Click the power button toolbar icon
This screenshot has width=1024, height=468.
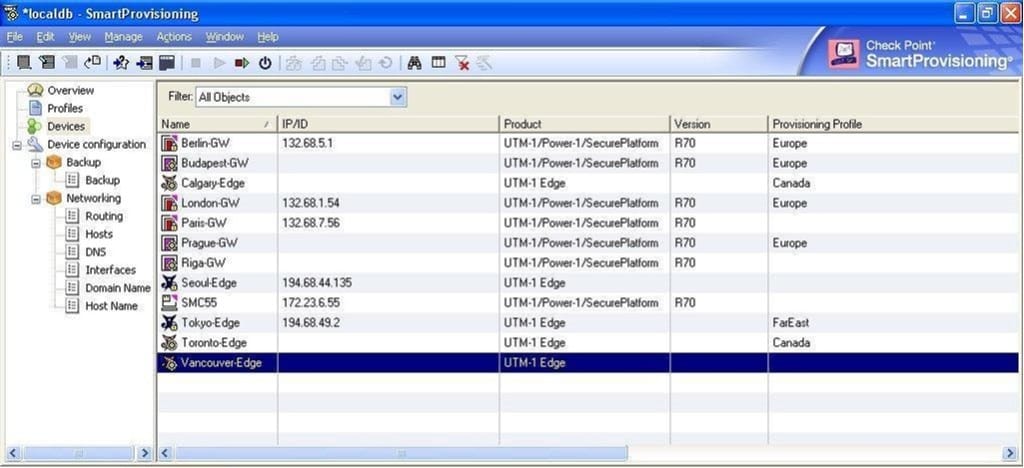[x=264, y=63]
